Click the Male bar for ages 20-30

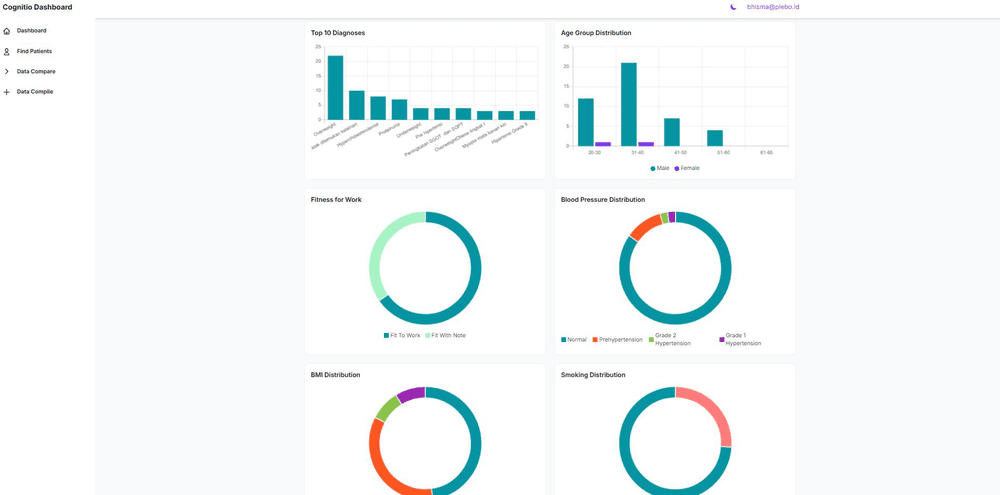point(585,122)
